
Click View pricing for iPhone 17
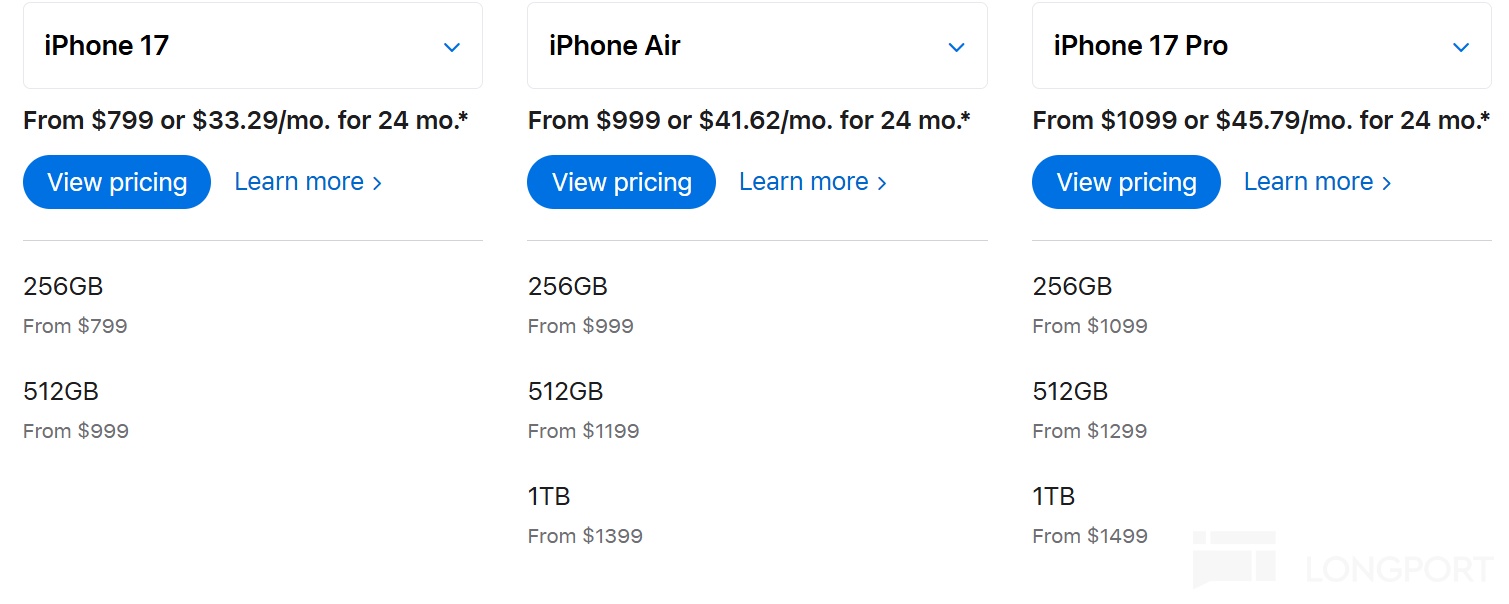117,182
